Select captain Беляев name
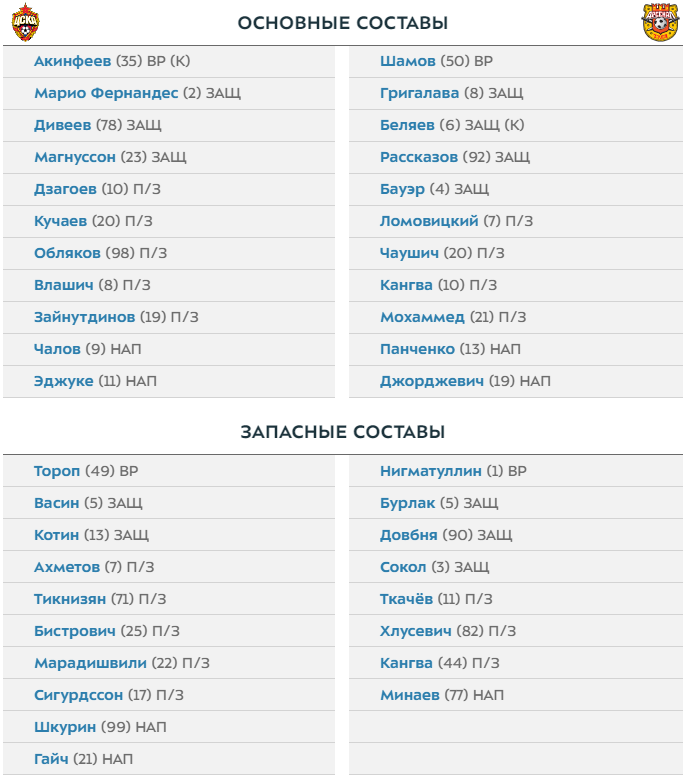This screenshot has height=776, width=687. [407, 125]
